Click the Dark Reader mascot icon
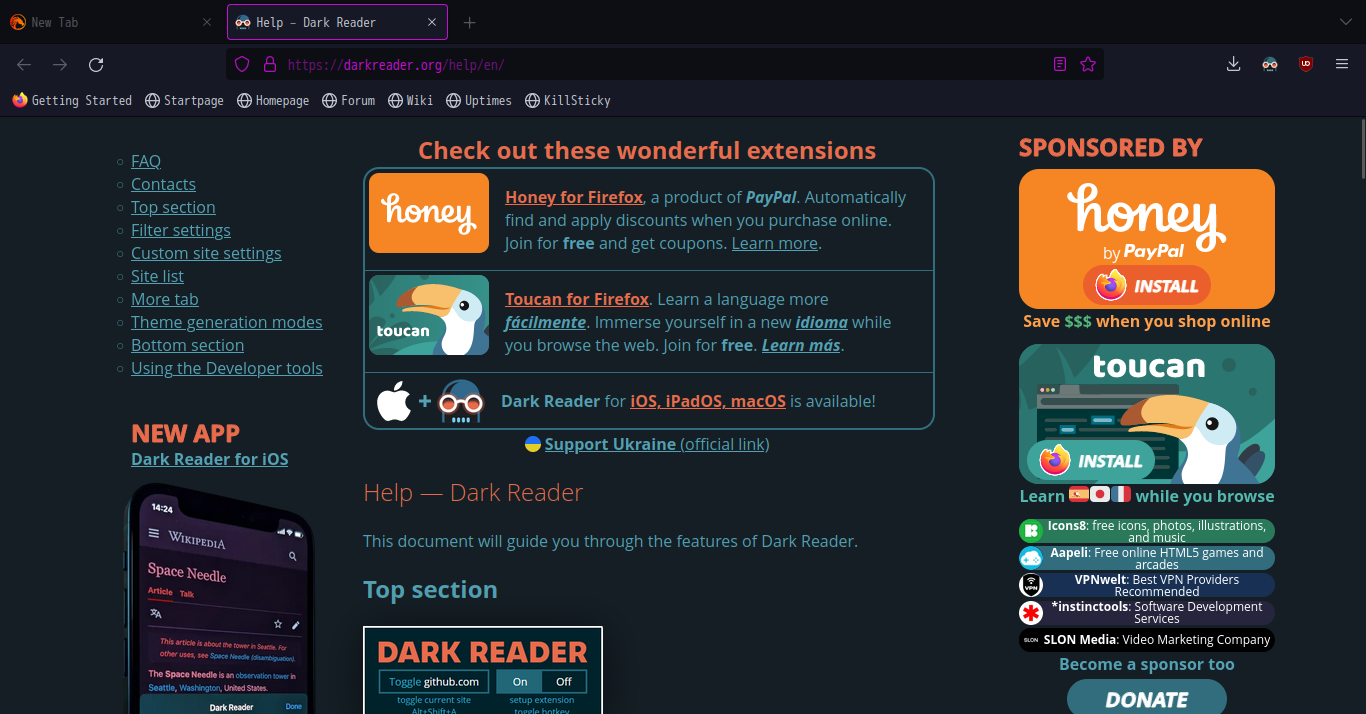This screenshot has width=1366, height=714. click(461, 401)
